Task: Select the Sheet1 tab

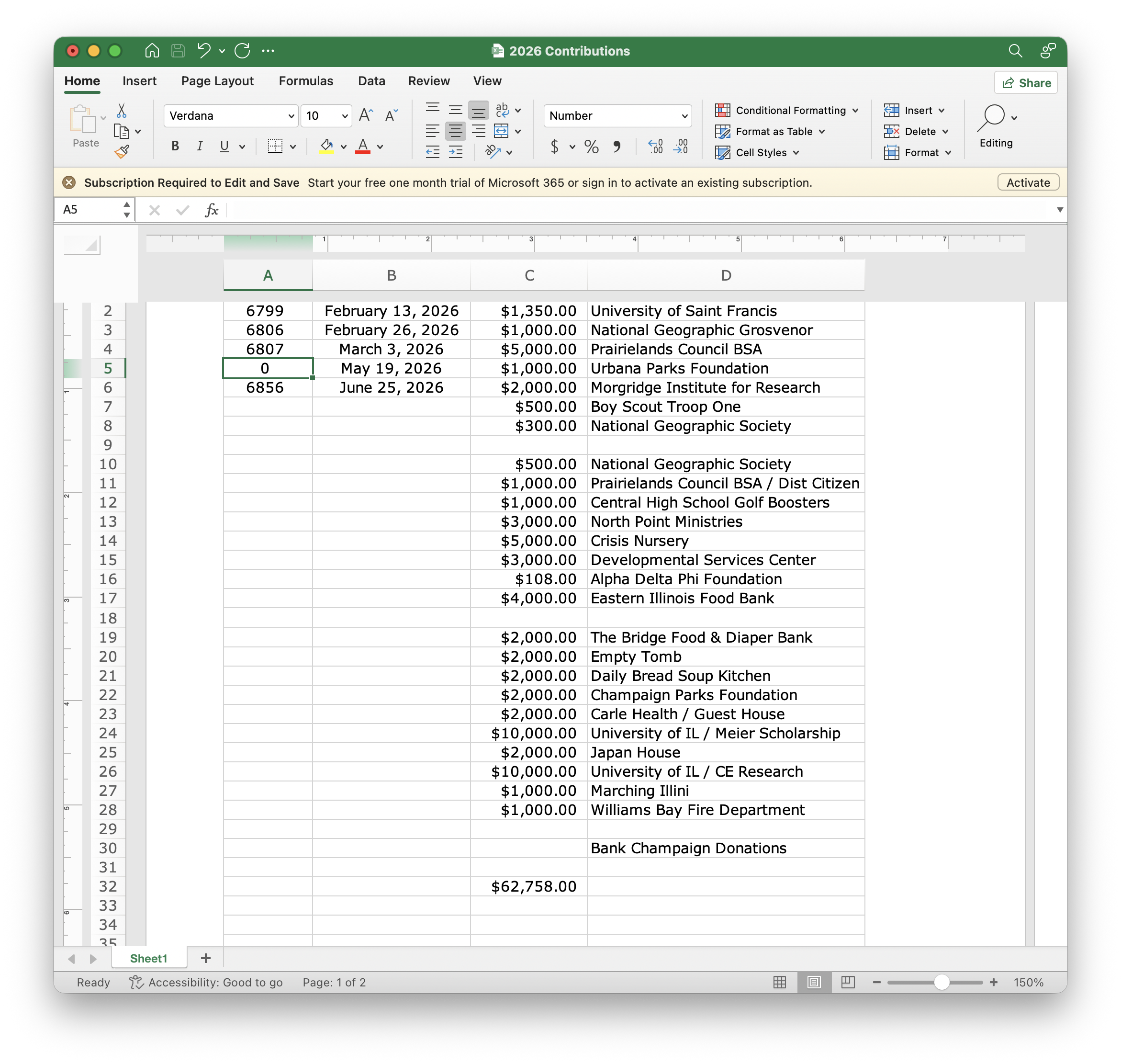Action: 148,959
